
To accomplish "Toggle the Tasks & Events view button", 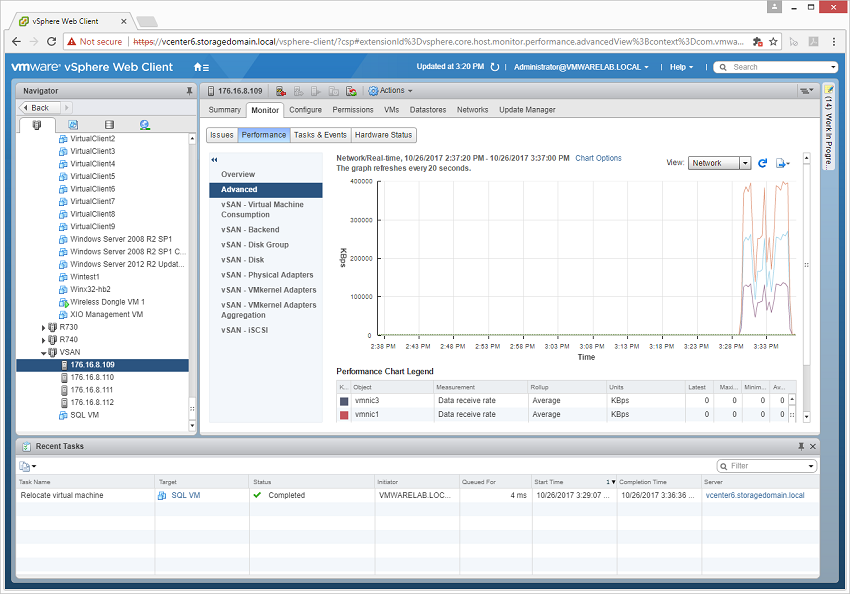I will click(320, 135).
